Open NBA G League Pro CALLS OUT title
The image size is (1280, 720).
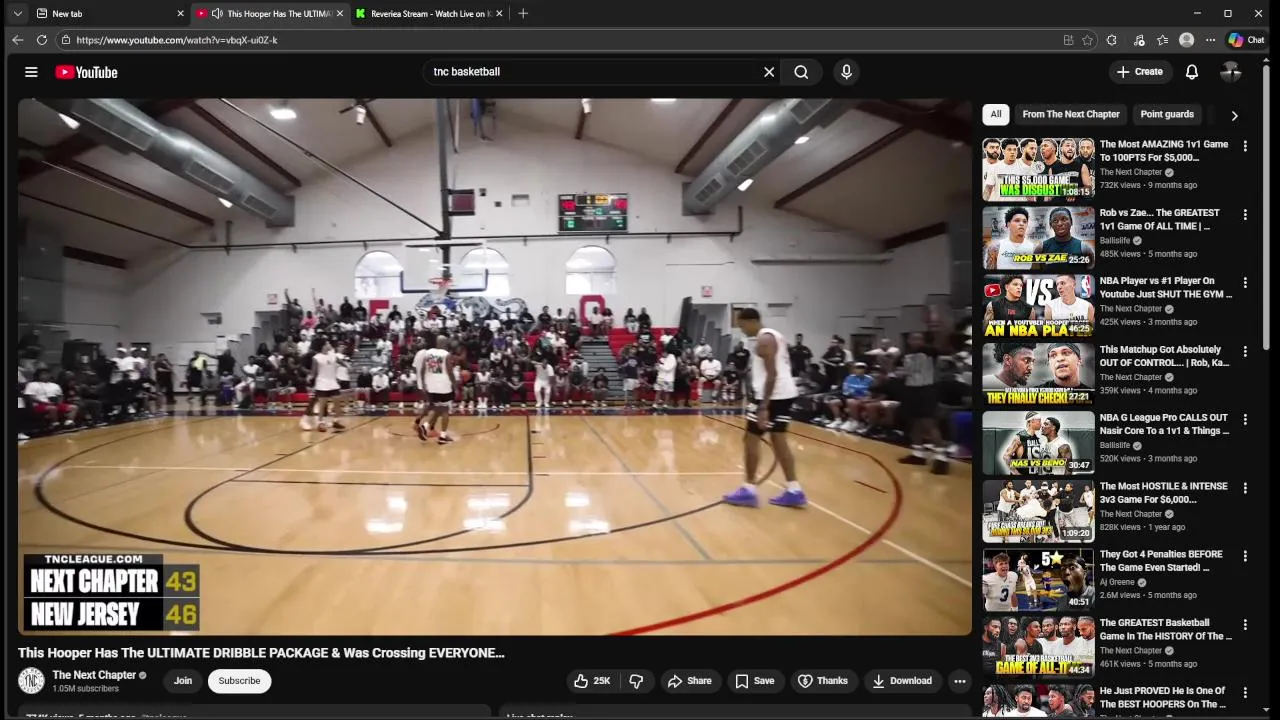pos(1165,424)
